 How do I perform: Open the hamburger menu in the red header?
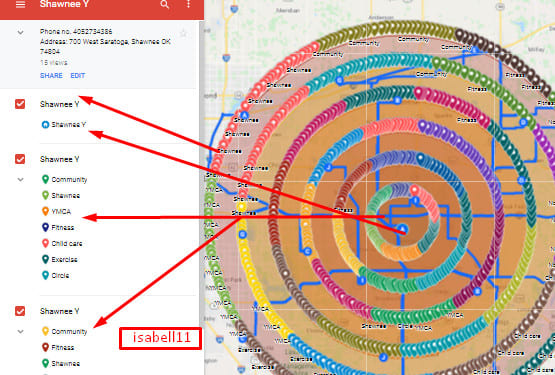click(x=21, y=5)
